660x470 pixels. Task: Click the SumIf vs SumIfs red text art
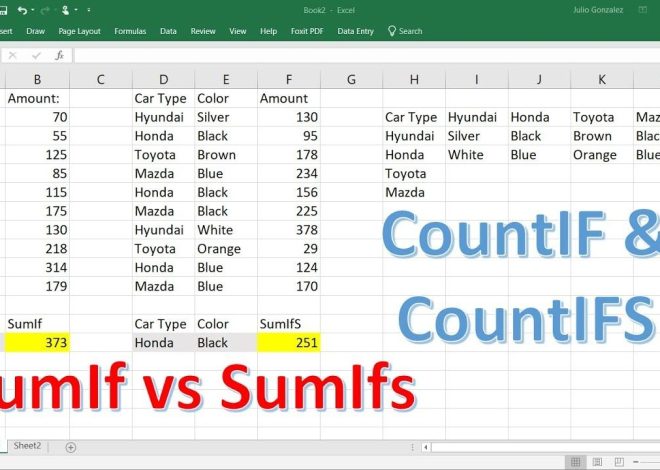click(x=208, y=387)
